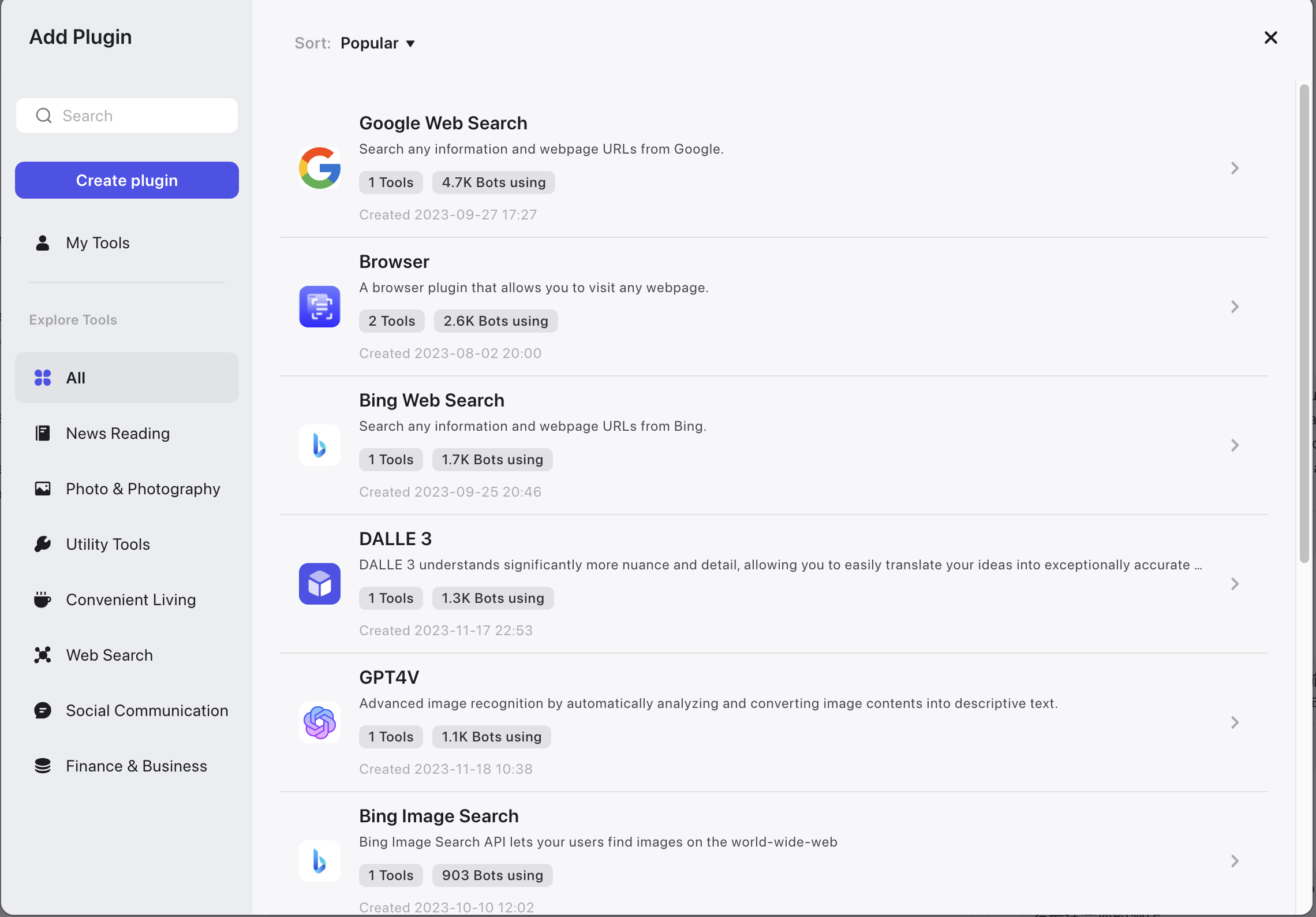This screenshot has width=1316, height=917.
Task: Click the Bing Image Search logo icon
Action: (319, 861)
